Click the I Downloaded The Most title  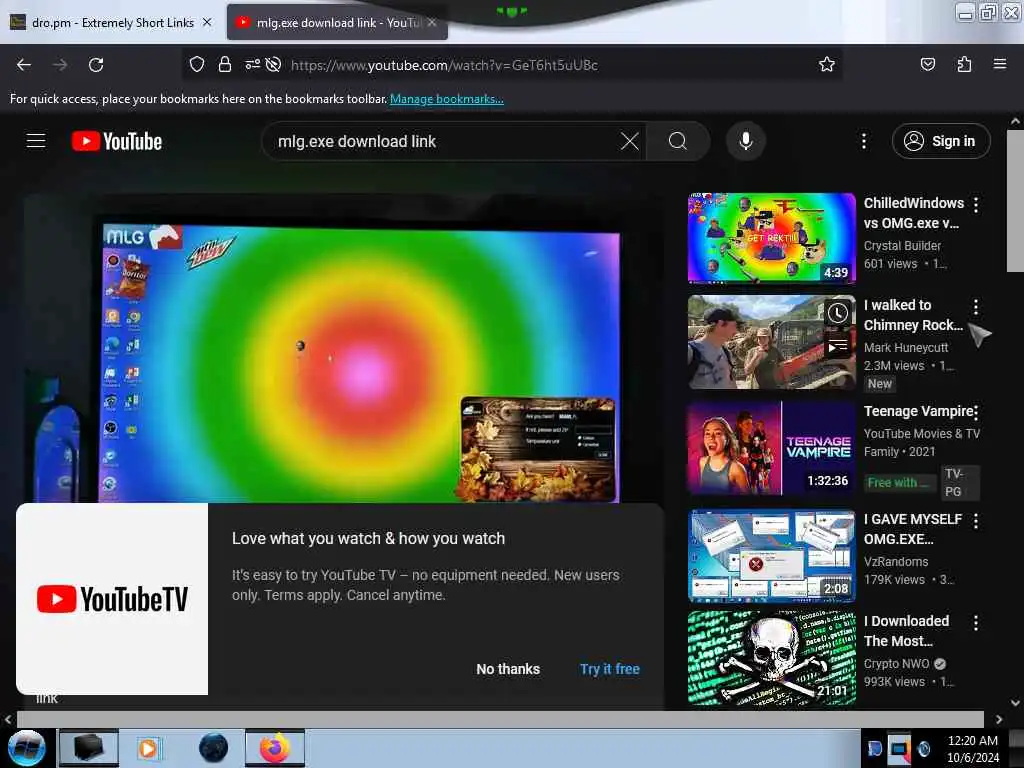pyautogui.click(x=906, y=631)
